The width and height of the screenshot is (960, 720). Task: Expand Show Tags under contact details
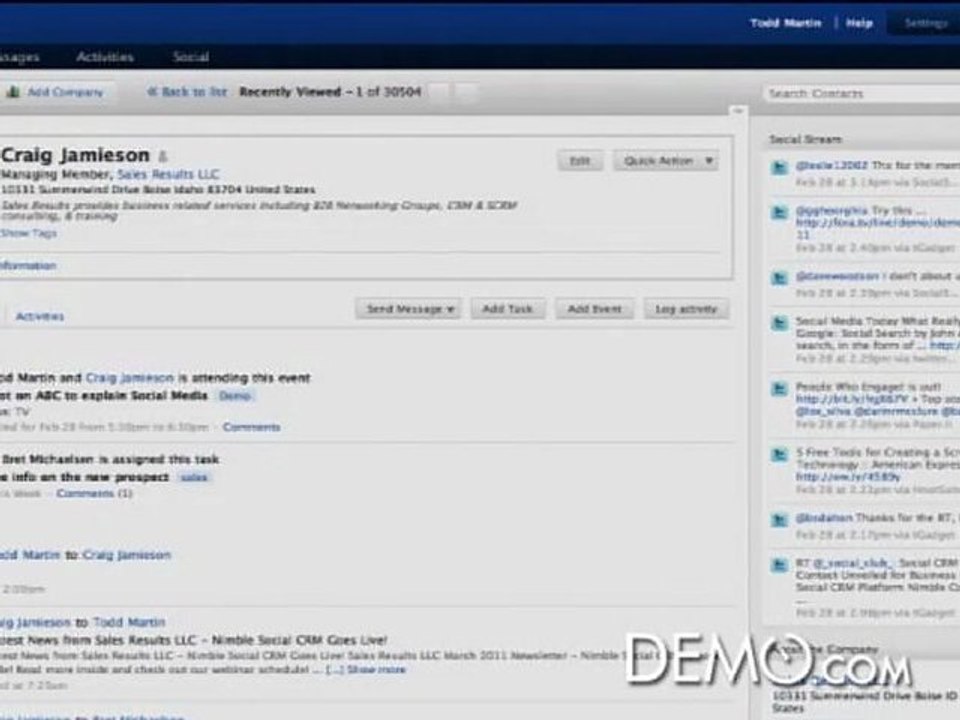click(28, 233)
